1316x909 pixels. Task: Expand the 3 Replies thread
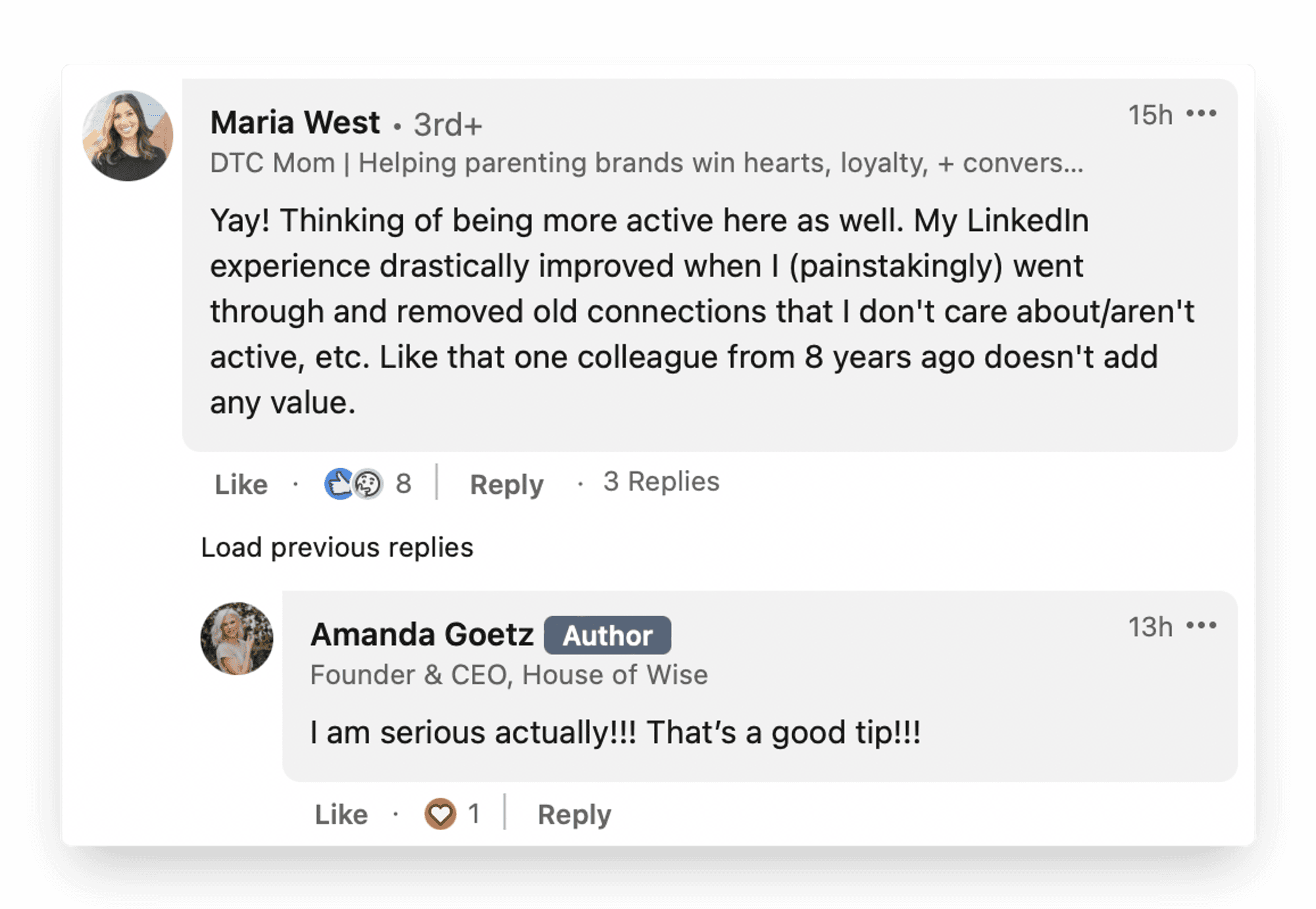661,482
